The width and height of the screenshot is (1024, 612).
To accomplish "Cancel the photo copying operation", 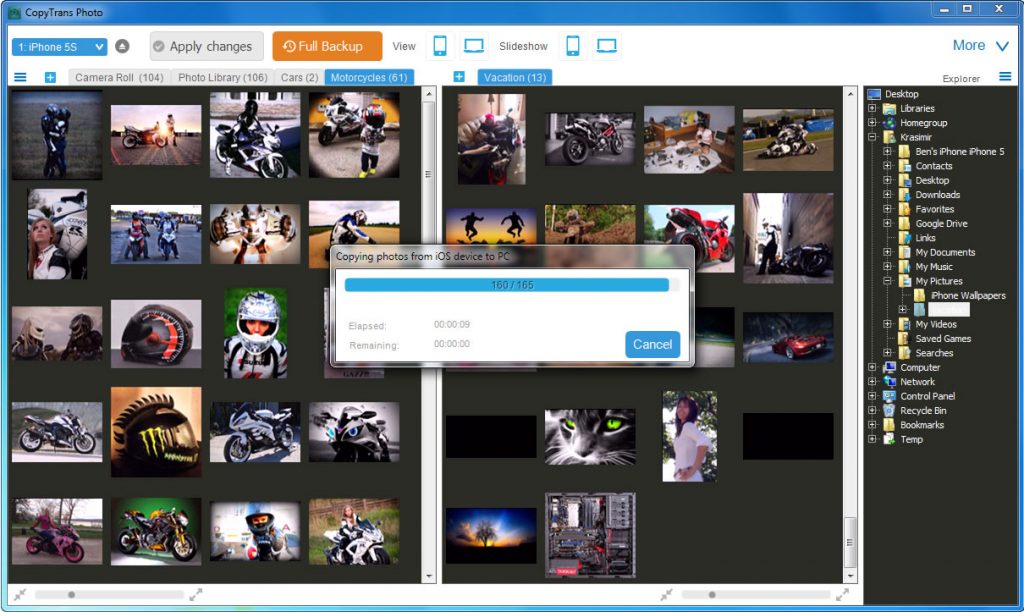I will [651, 344].
